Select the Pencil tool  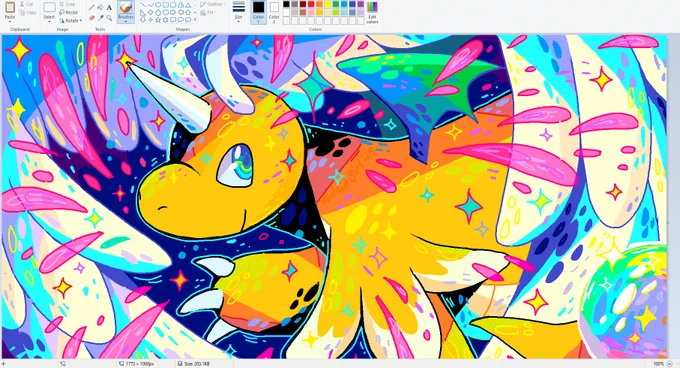92,7
